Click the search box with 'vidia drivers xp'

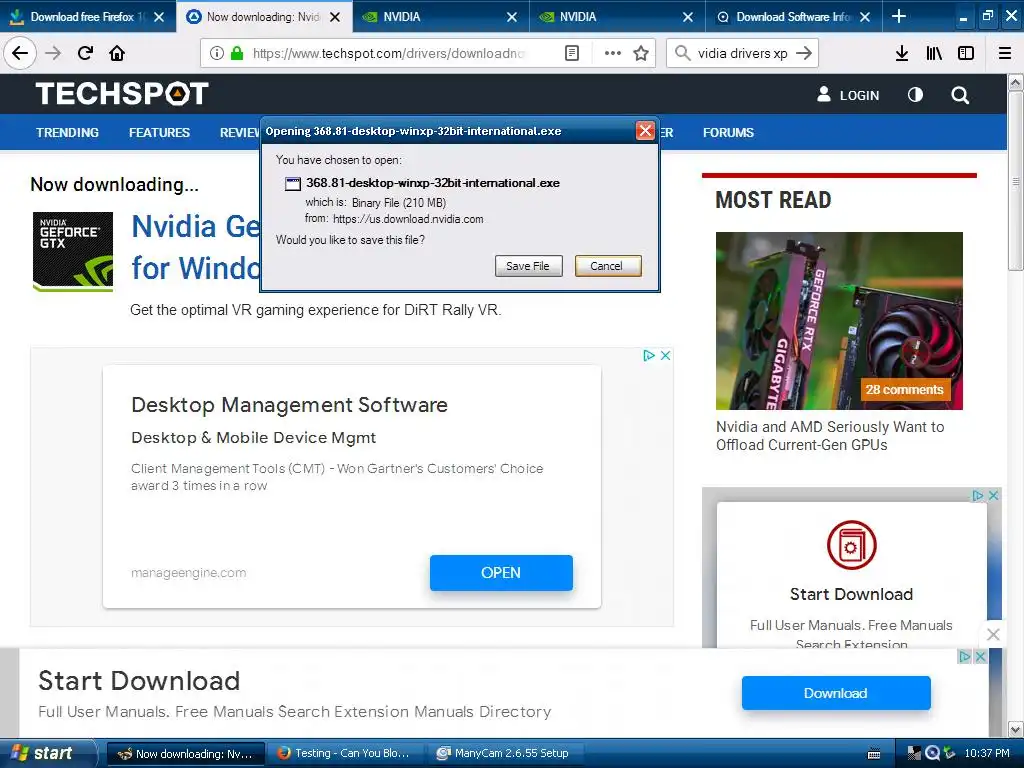(743, 53)
